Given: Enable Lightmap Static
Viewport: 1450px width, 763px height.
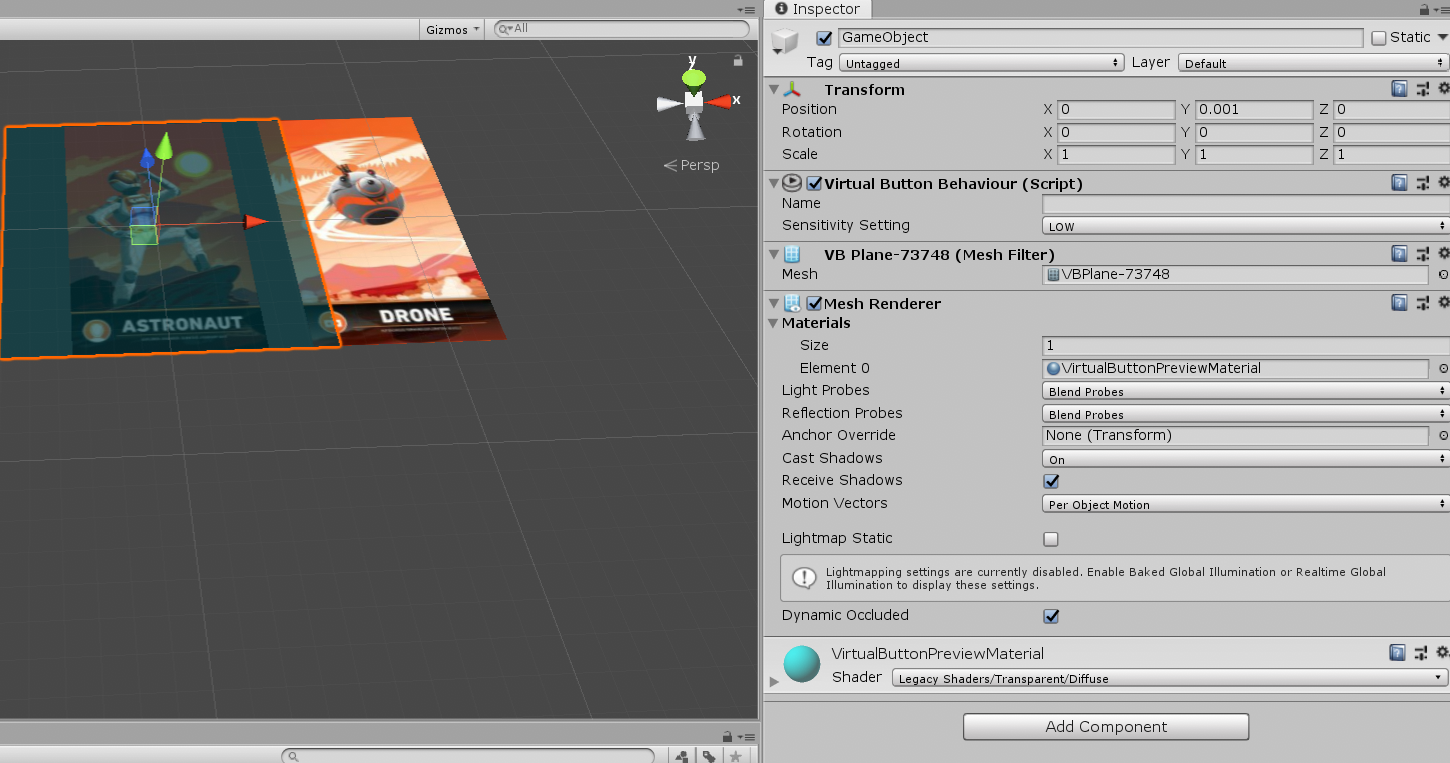Looking at the screenshot, I should coord(1050,539).
